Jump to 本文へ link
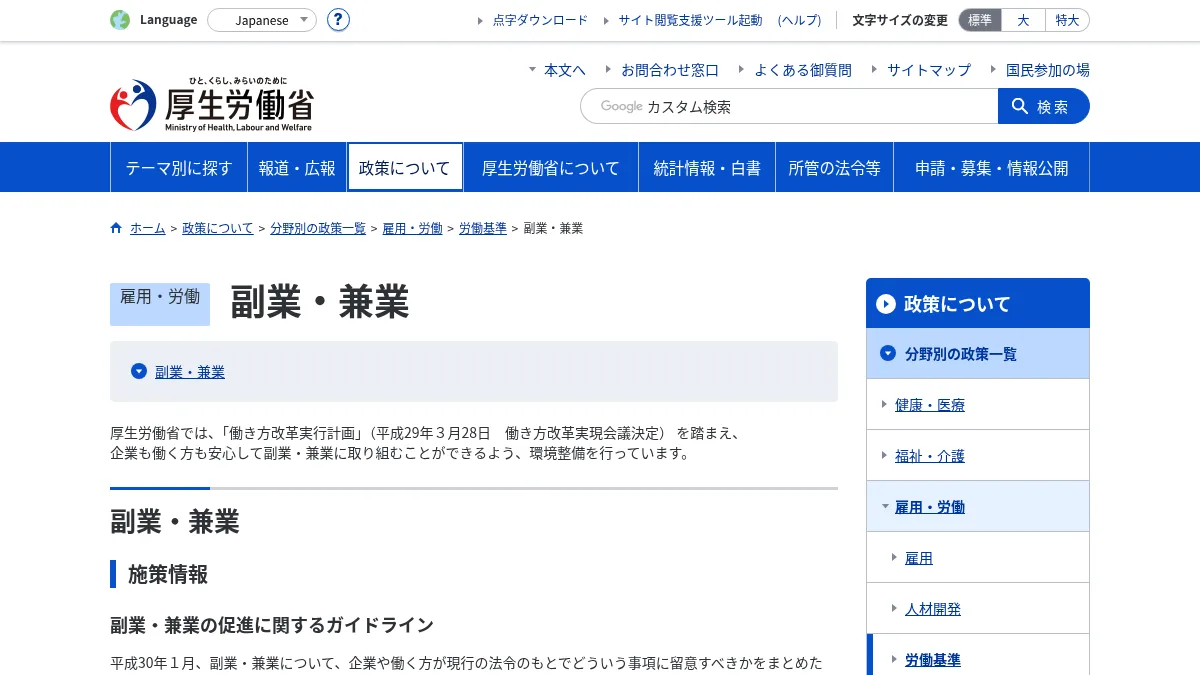The width and height of the screenshot is (1200, 675). click(x=565, y=70)
